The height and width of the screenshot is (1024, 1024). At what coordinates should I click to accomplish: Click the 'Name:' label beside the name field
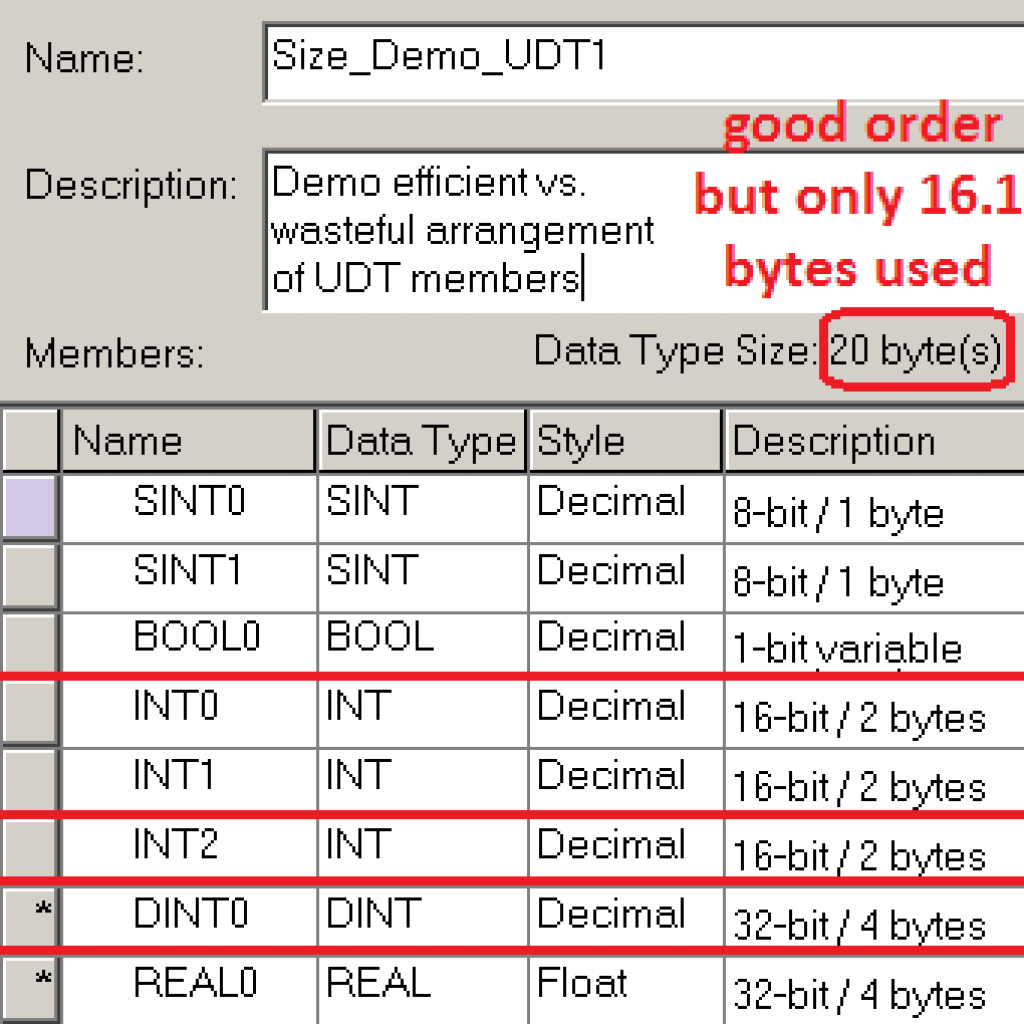84,58
